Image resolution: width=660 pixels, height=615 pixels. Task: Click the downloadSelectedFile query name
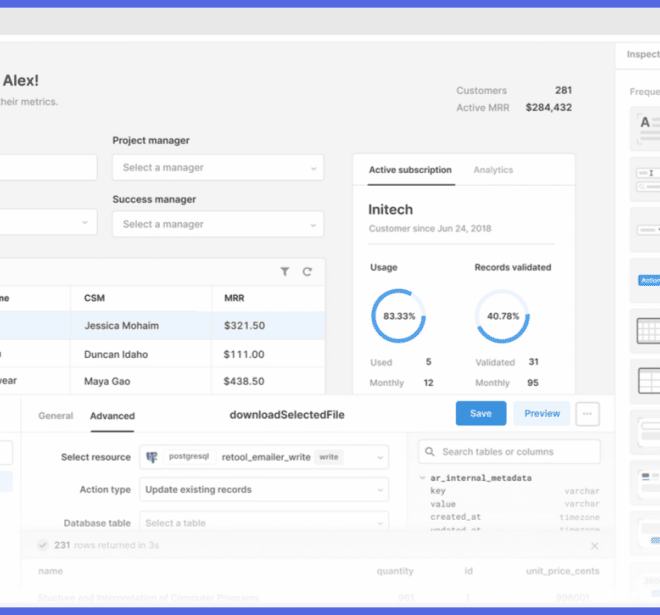(287, 415)
